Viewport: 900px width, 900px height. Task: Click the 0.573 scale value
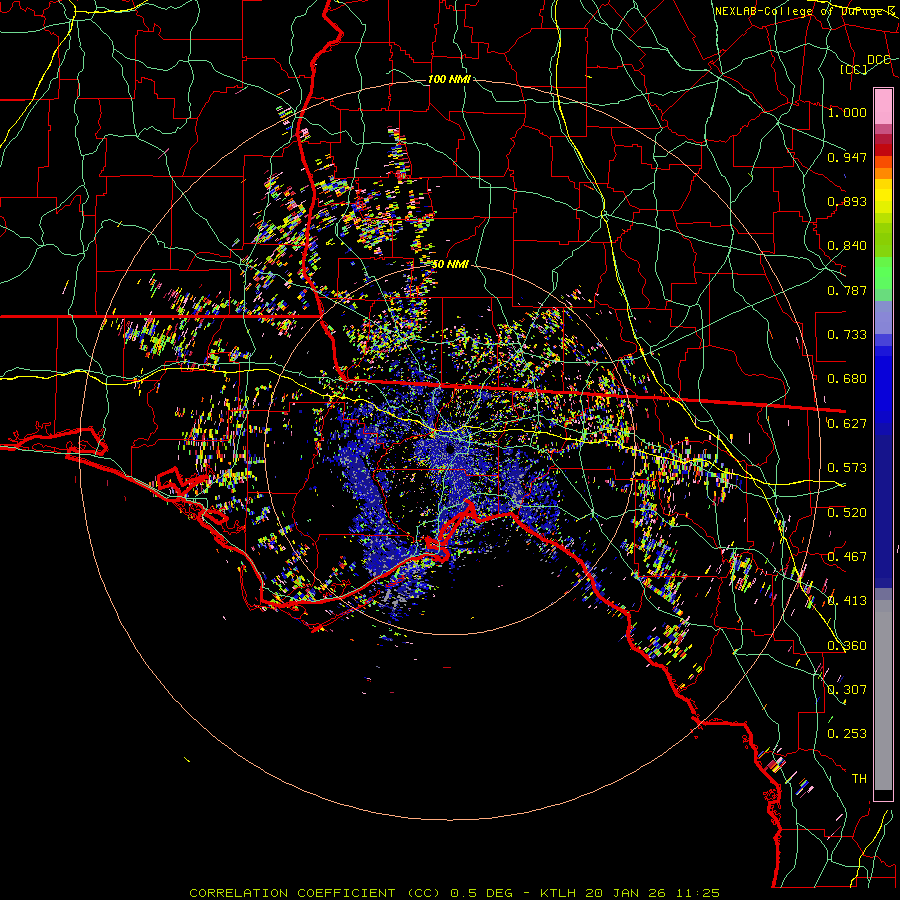[847, 468]
